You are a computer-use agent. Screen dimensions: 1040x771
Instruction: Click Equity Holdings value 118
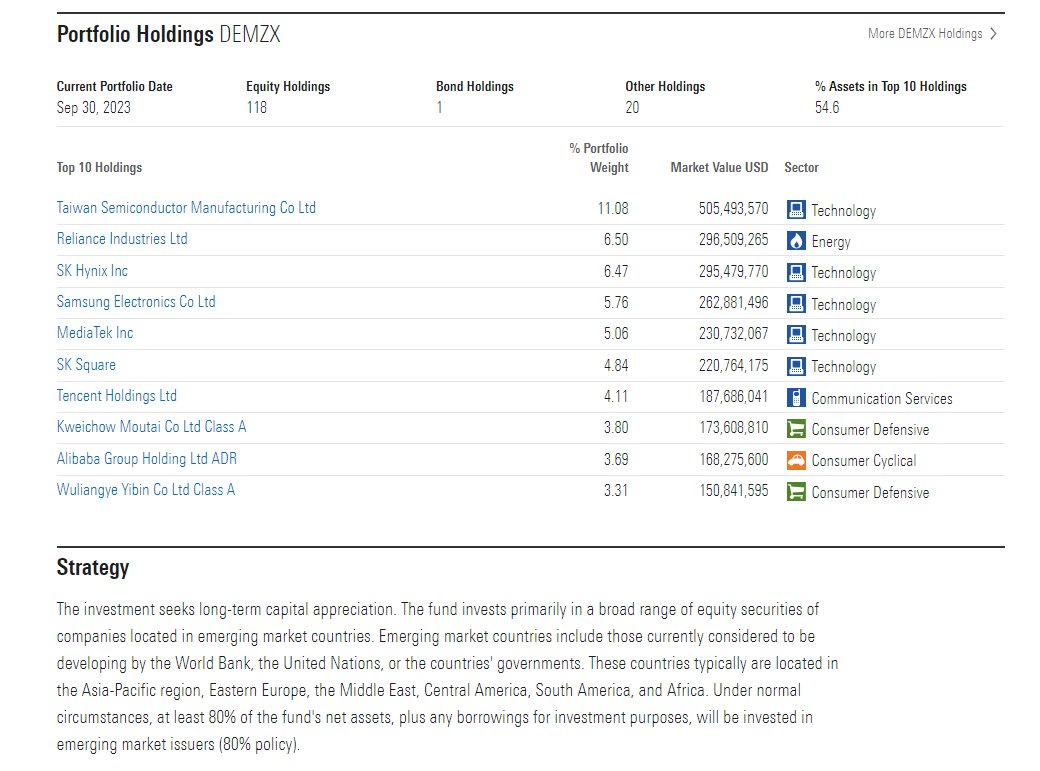(257, 107)
